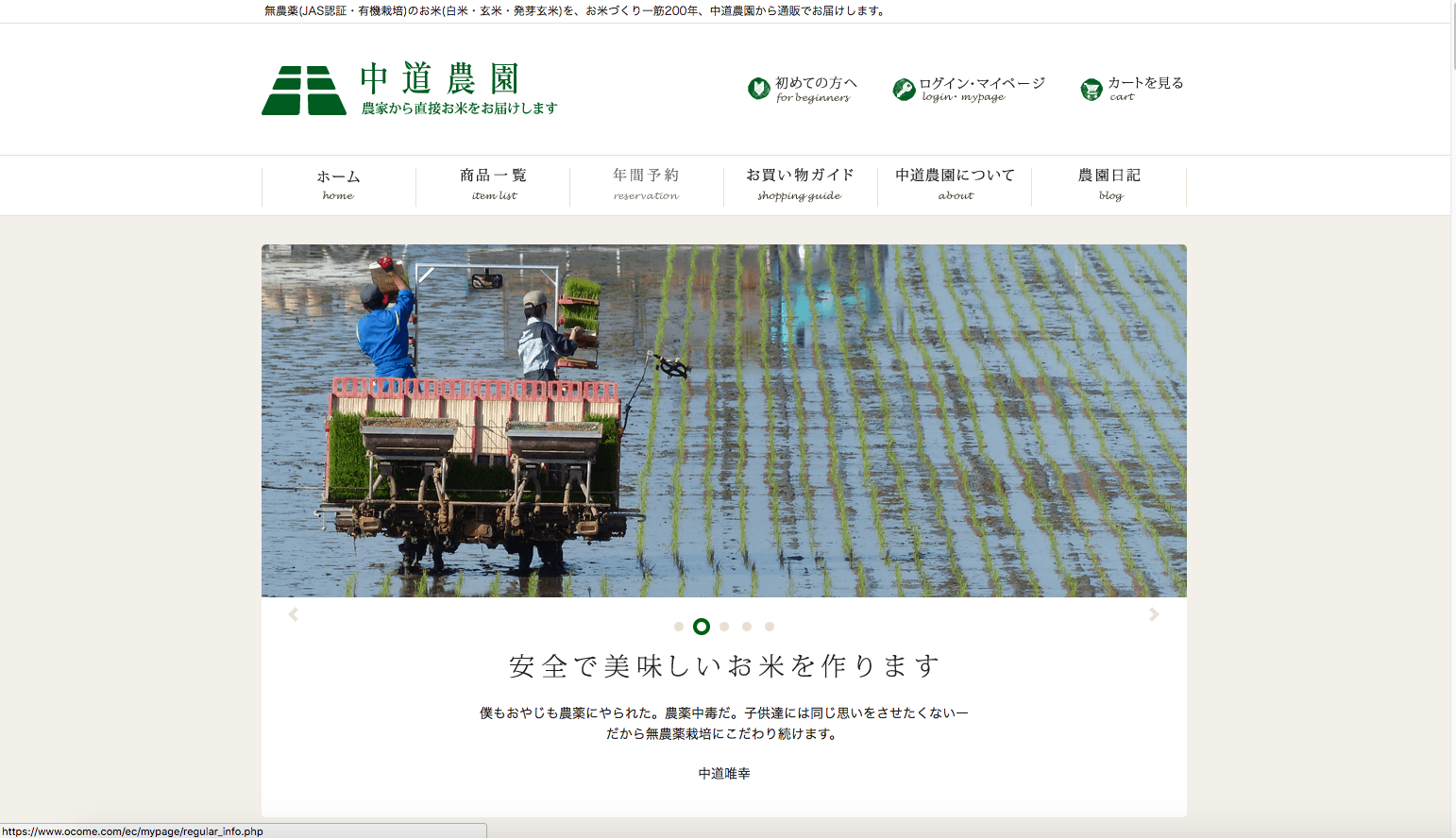Open 中道農園について about page
This screenshot has height=838, width=1456.
point(955,184)
